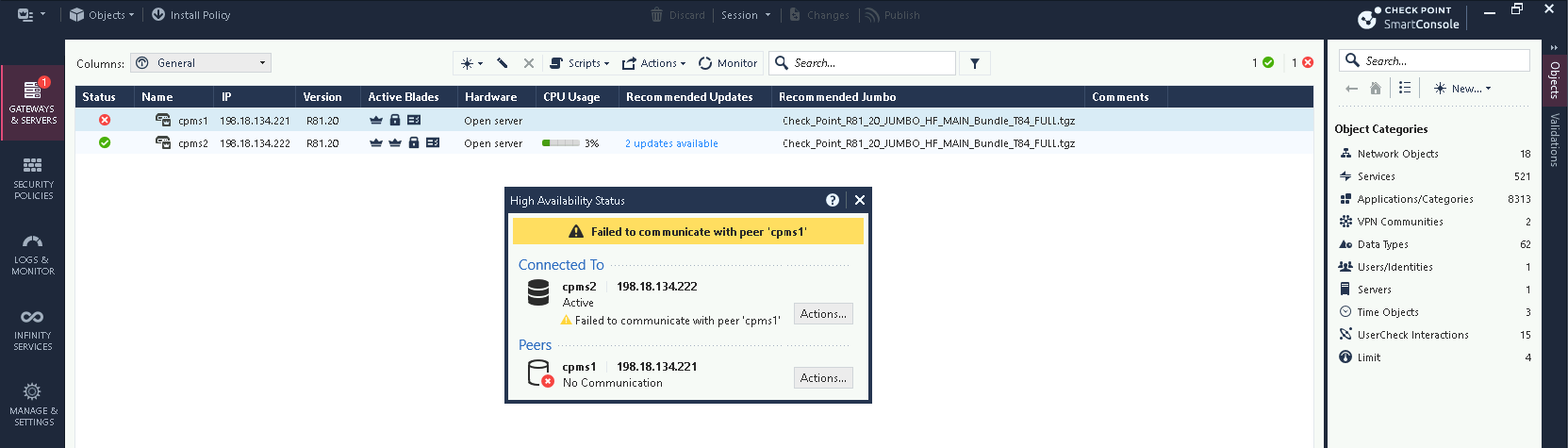Click the edit pencil icon in toolbar
Screen dimensions: 1568x448
pyautogui.click(x=503, y=63)
